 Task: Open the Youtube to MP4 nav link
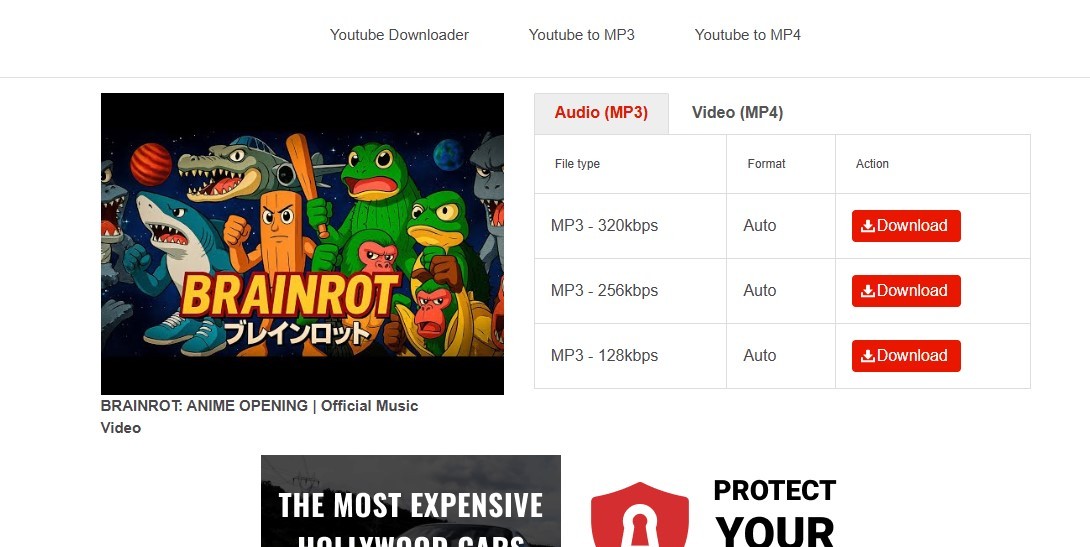pyautogui.click(x=747, y=35)
